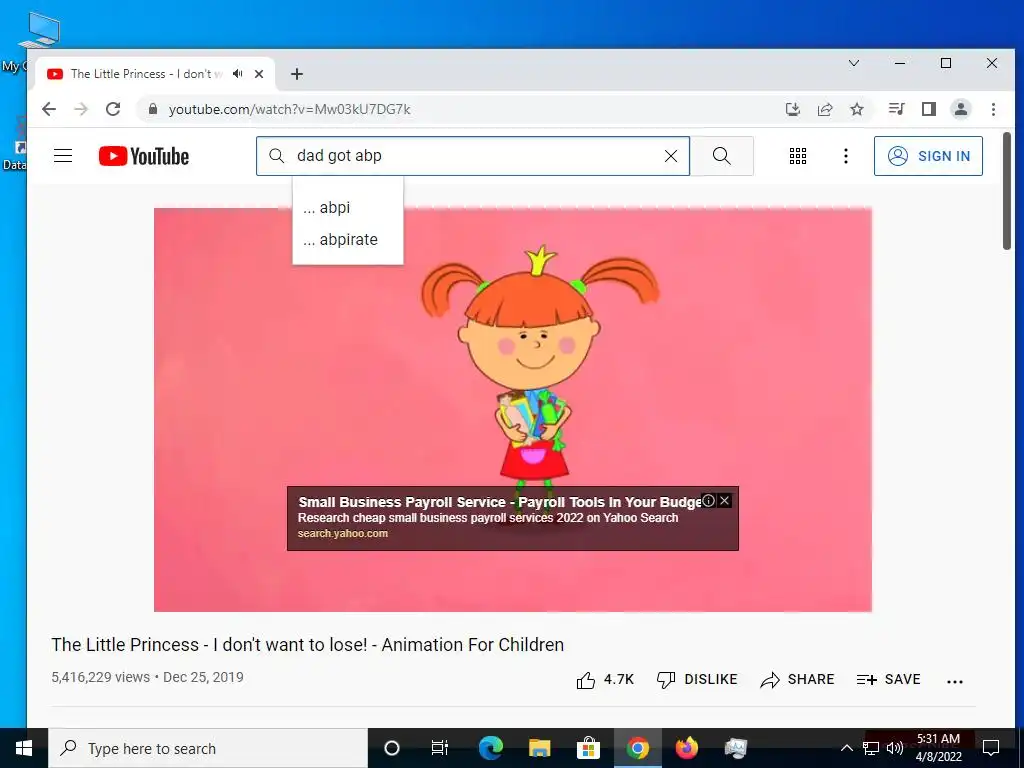Screen dimensions: 1024x768
Task: Click the page vertical scrollbar
Action: coord(1008,190)
